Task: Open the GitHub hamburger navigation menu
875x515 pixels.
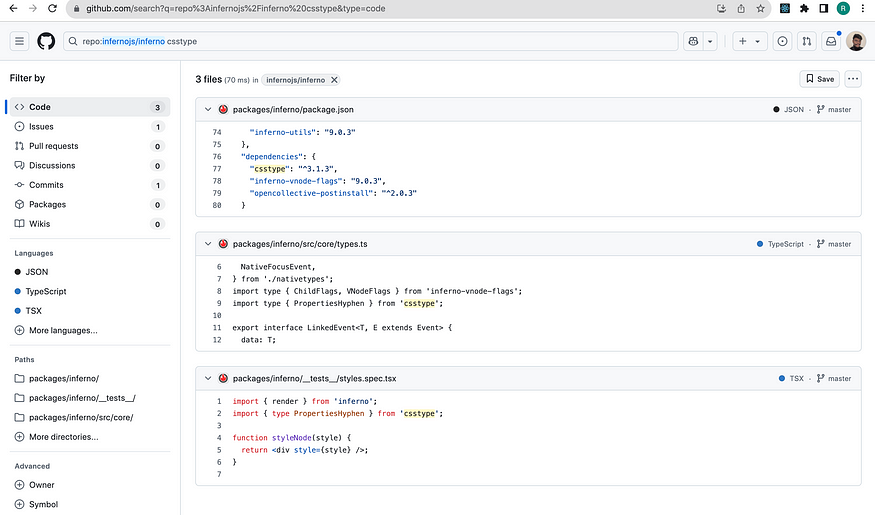Action: pyautogui.click(x=20, y=41)
